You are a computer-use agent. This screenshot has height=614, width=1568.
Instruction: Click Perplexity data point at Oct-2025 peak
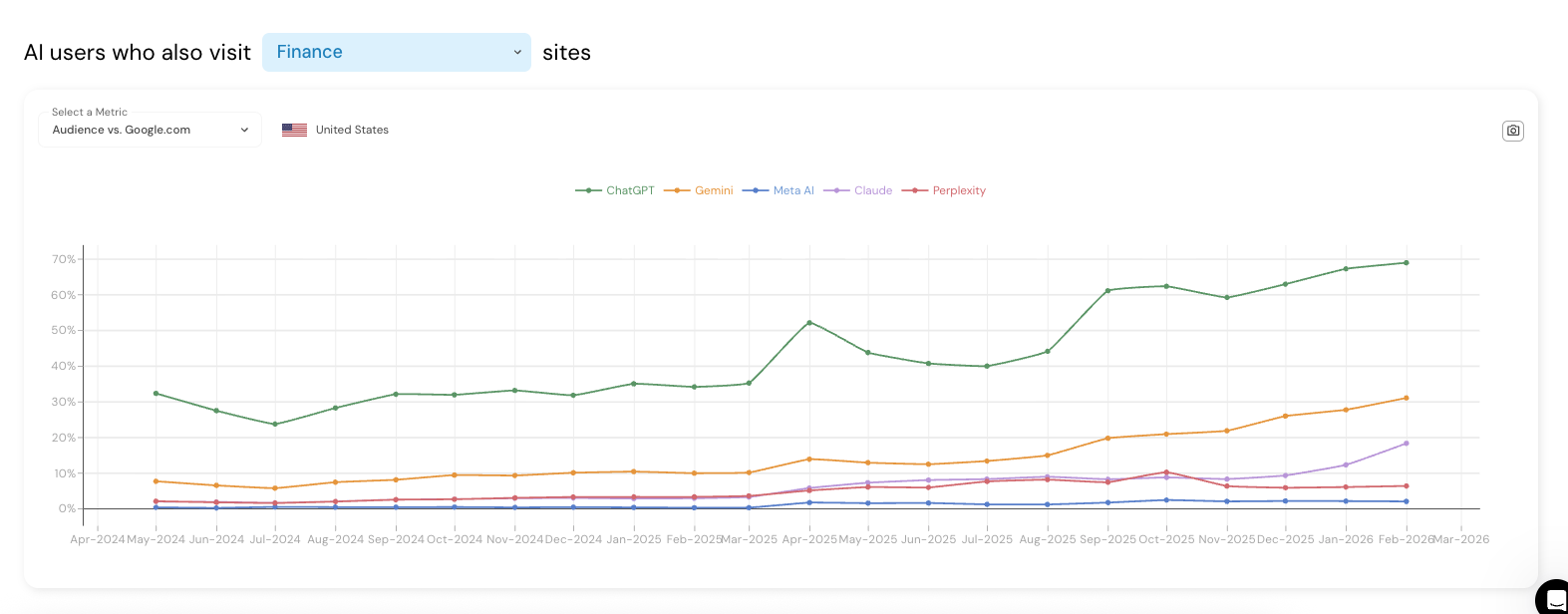point(1166,472)
